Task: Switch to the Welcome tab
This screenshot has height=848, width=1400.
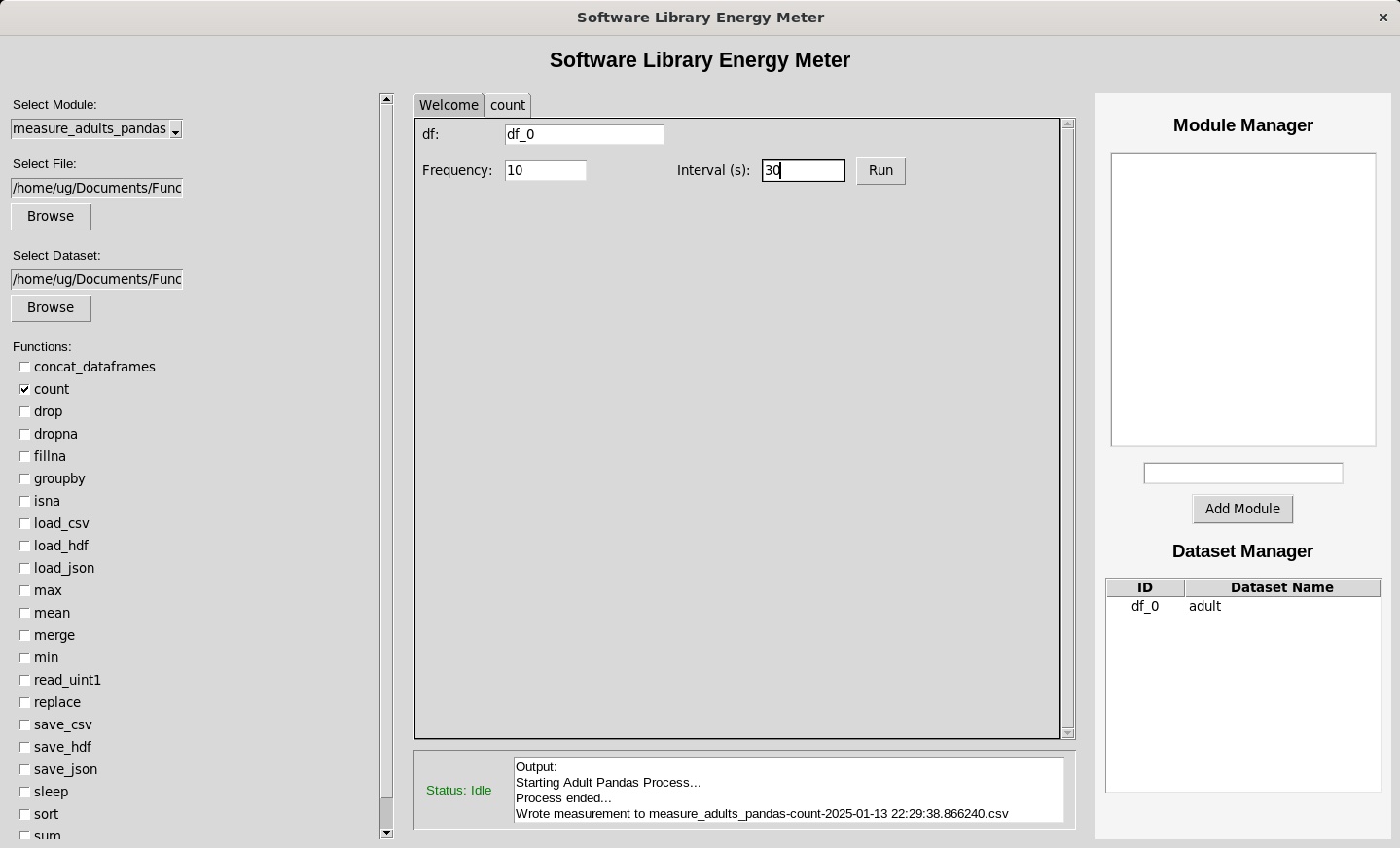Action: tap(449, 105)
